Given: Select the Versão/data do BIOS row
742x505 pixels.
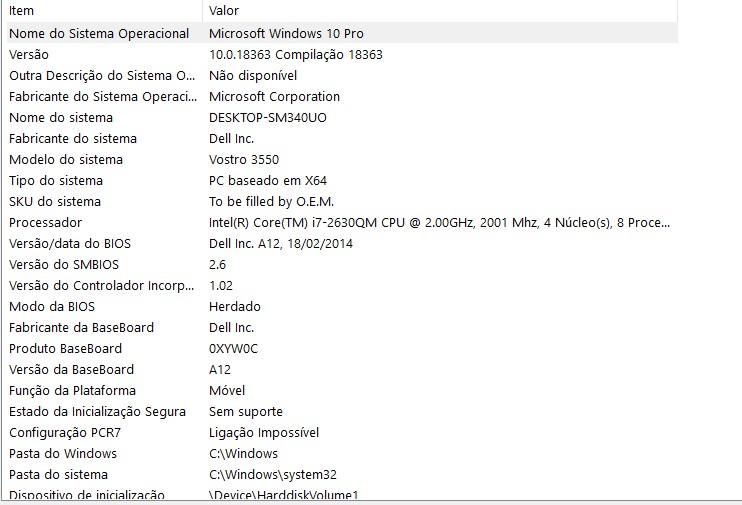Looking at the screenshot, I should pos(342,244).
